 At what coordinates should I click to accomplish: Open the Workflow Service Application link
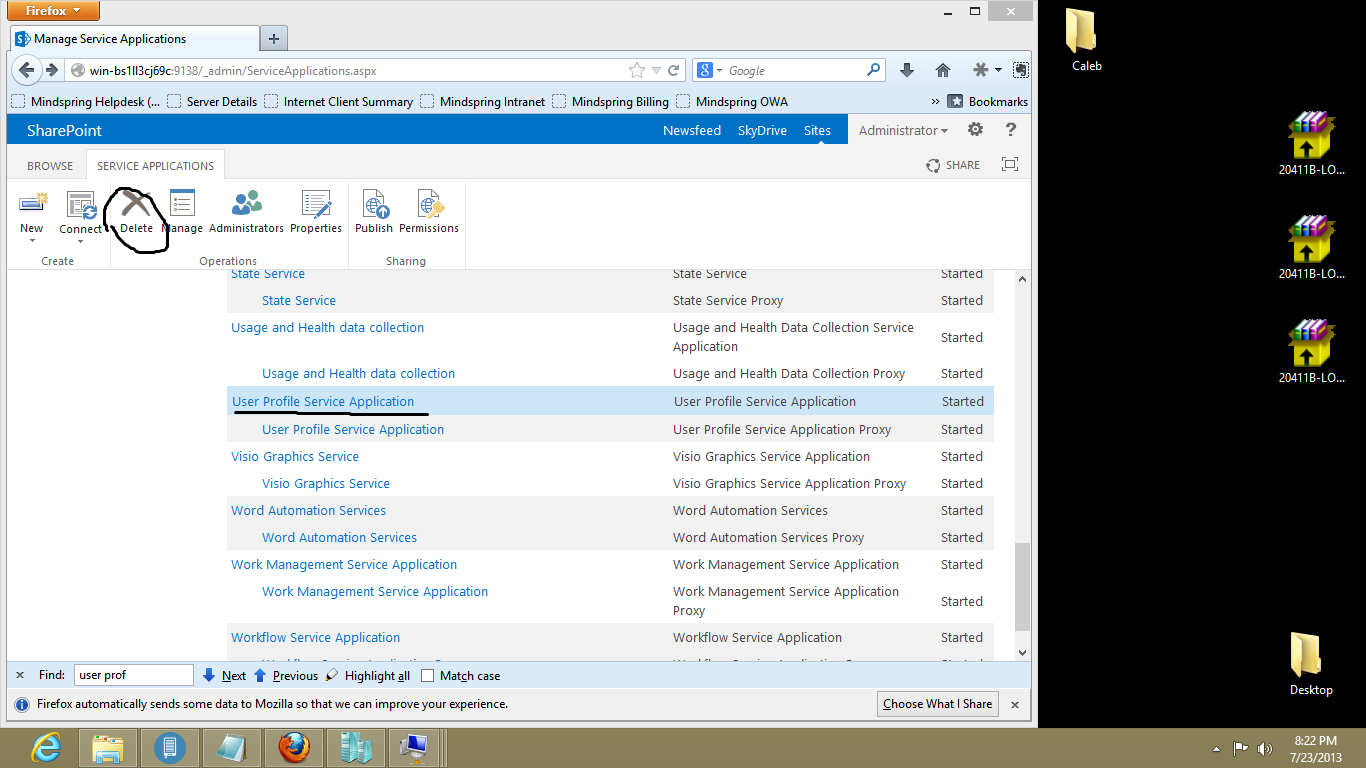click(x=315, y=637)
